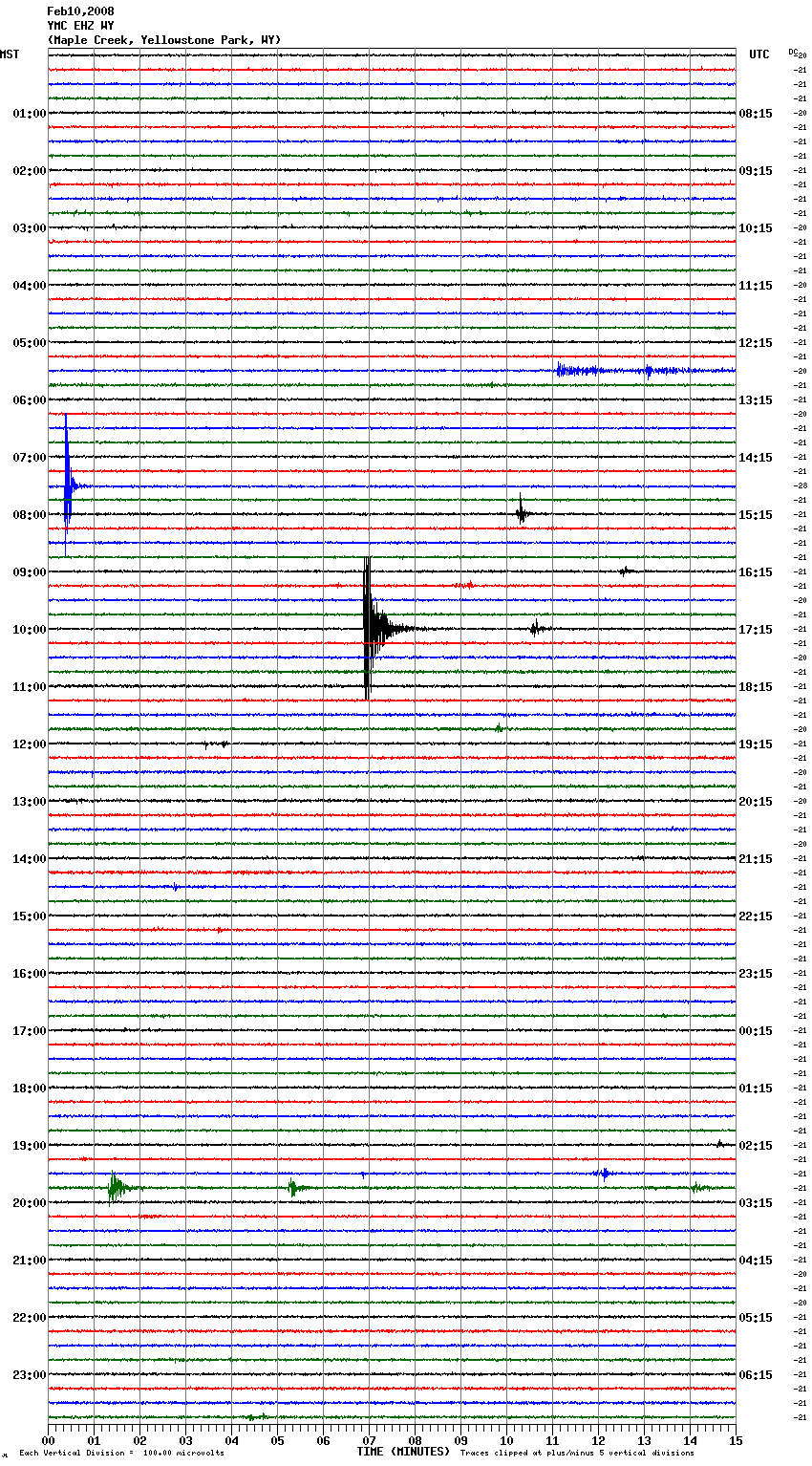
Task: Click the "Each Vertical Division = 100.00 microvolts" note
Action: pos(121,1453)
